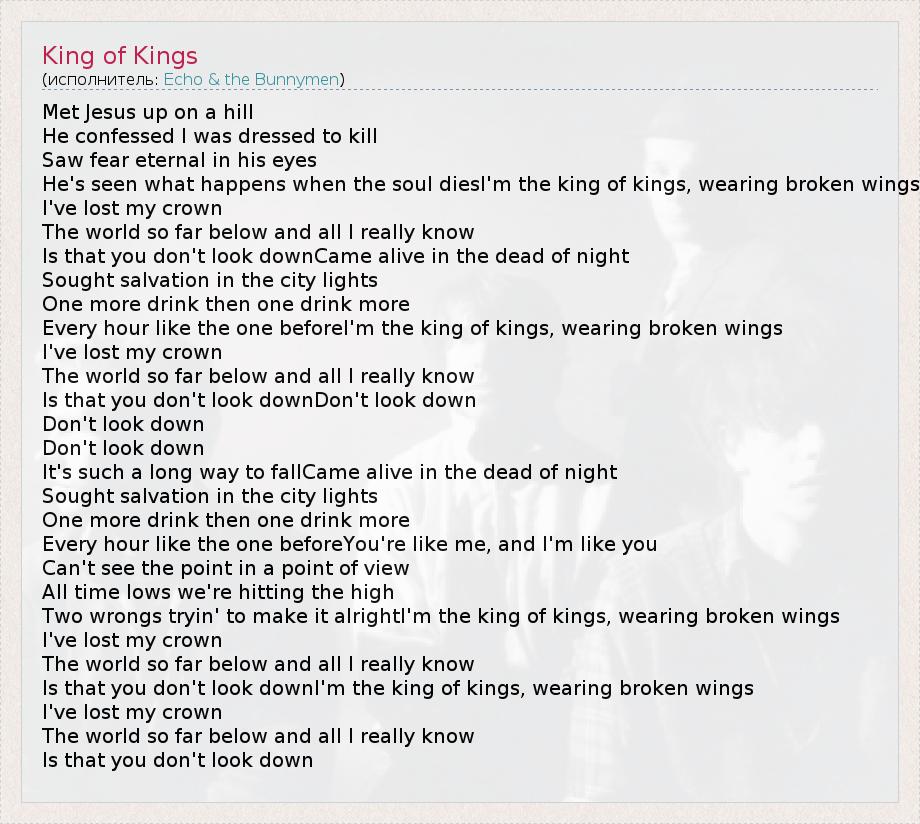Click the line 'Saw fear eternal in his eyes'

click(180, 160)
